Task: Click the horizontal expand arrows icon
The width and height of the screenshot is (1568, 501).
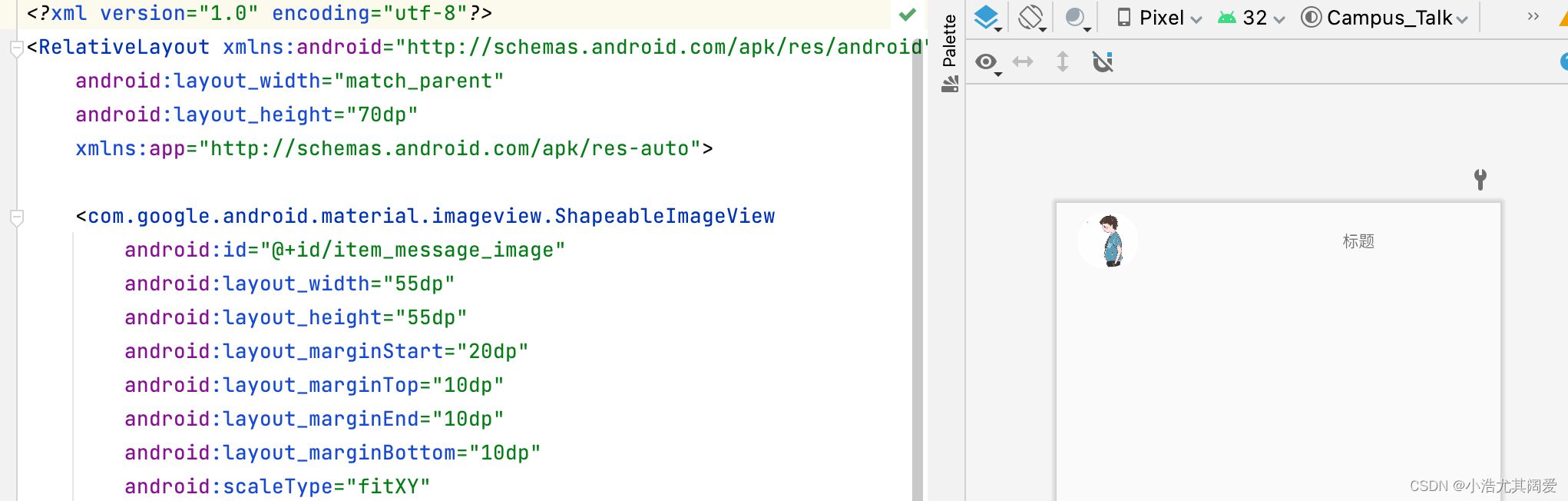Action: pyautogui.click(x=1024, y=61)
